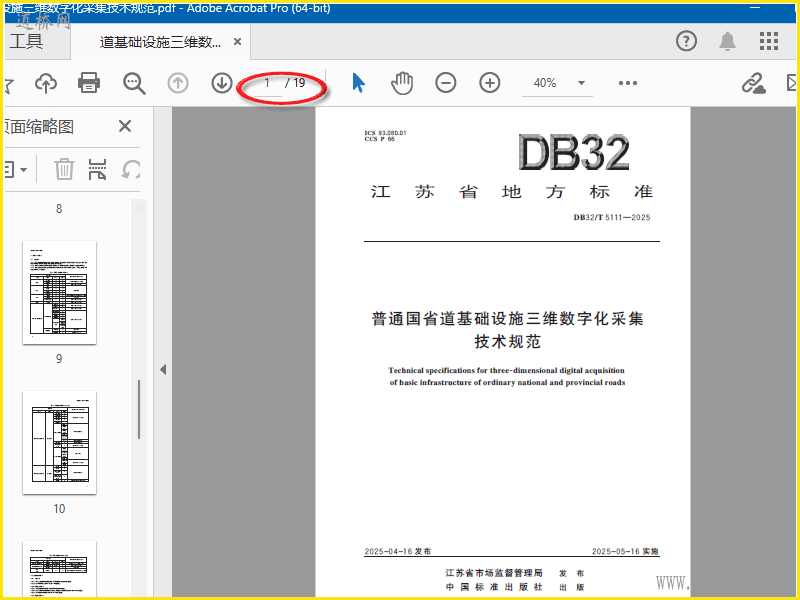Choose the Hand pan tool
This screenshot has height=600, width=800.
[402, 83]
